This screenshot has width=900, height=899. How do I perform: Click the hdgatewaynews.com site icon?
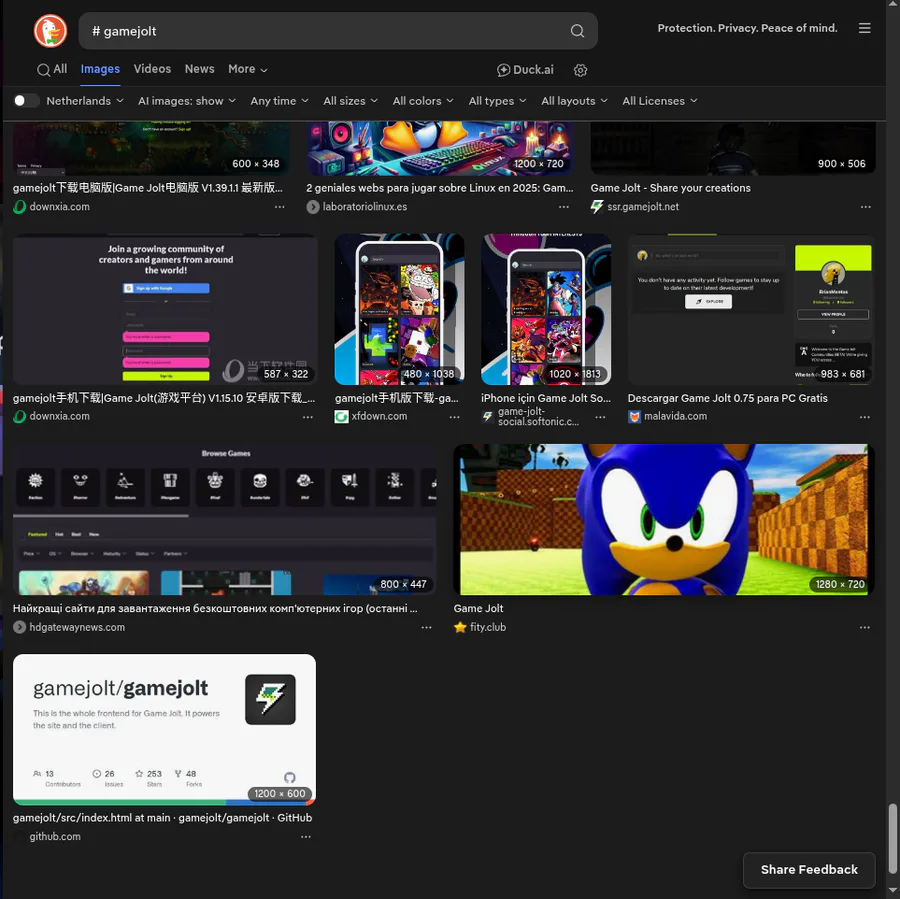[20, 627]
